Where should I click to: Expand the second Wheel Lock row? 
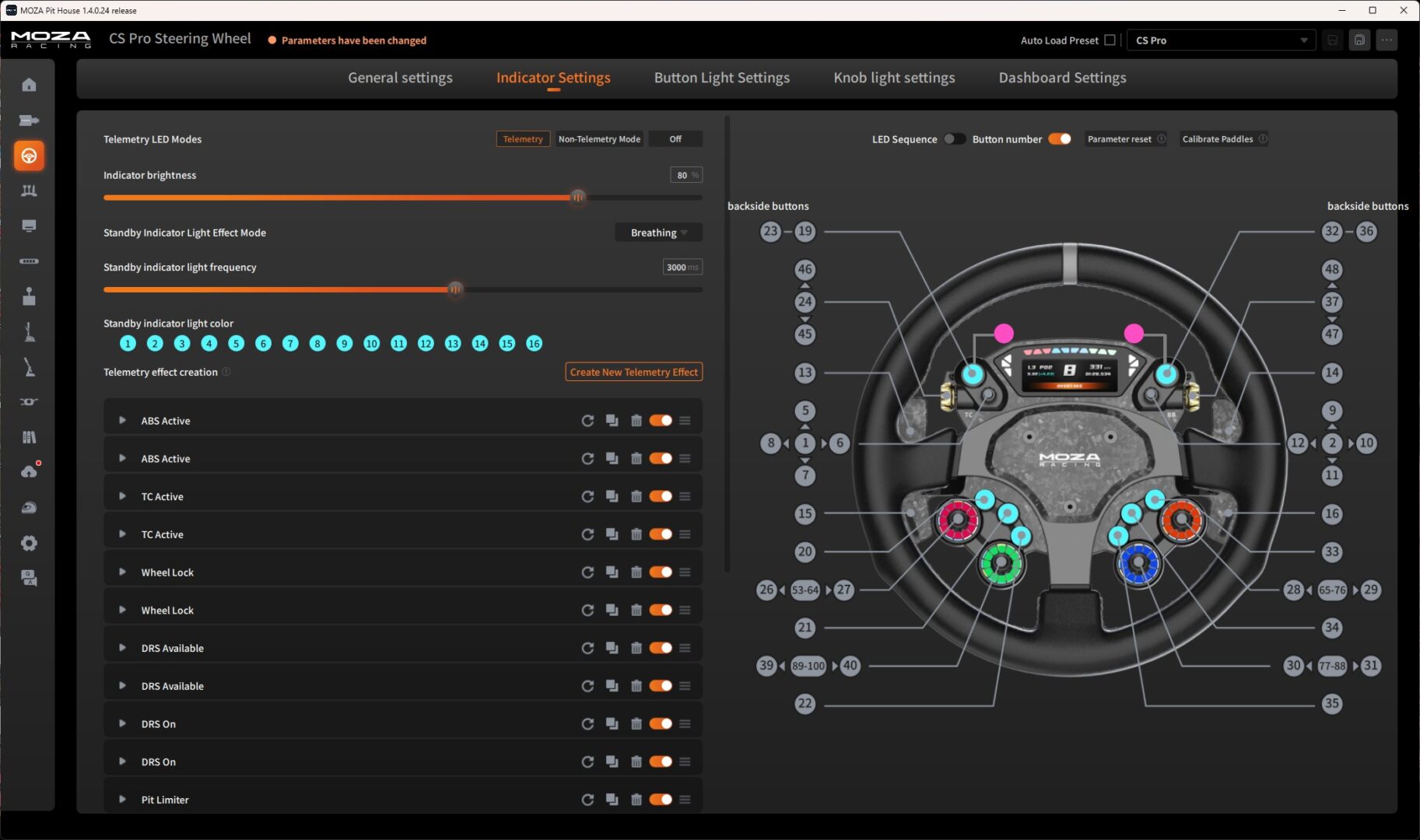pos(122,611)
